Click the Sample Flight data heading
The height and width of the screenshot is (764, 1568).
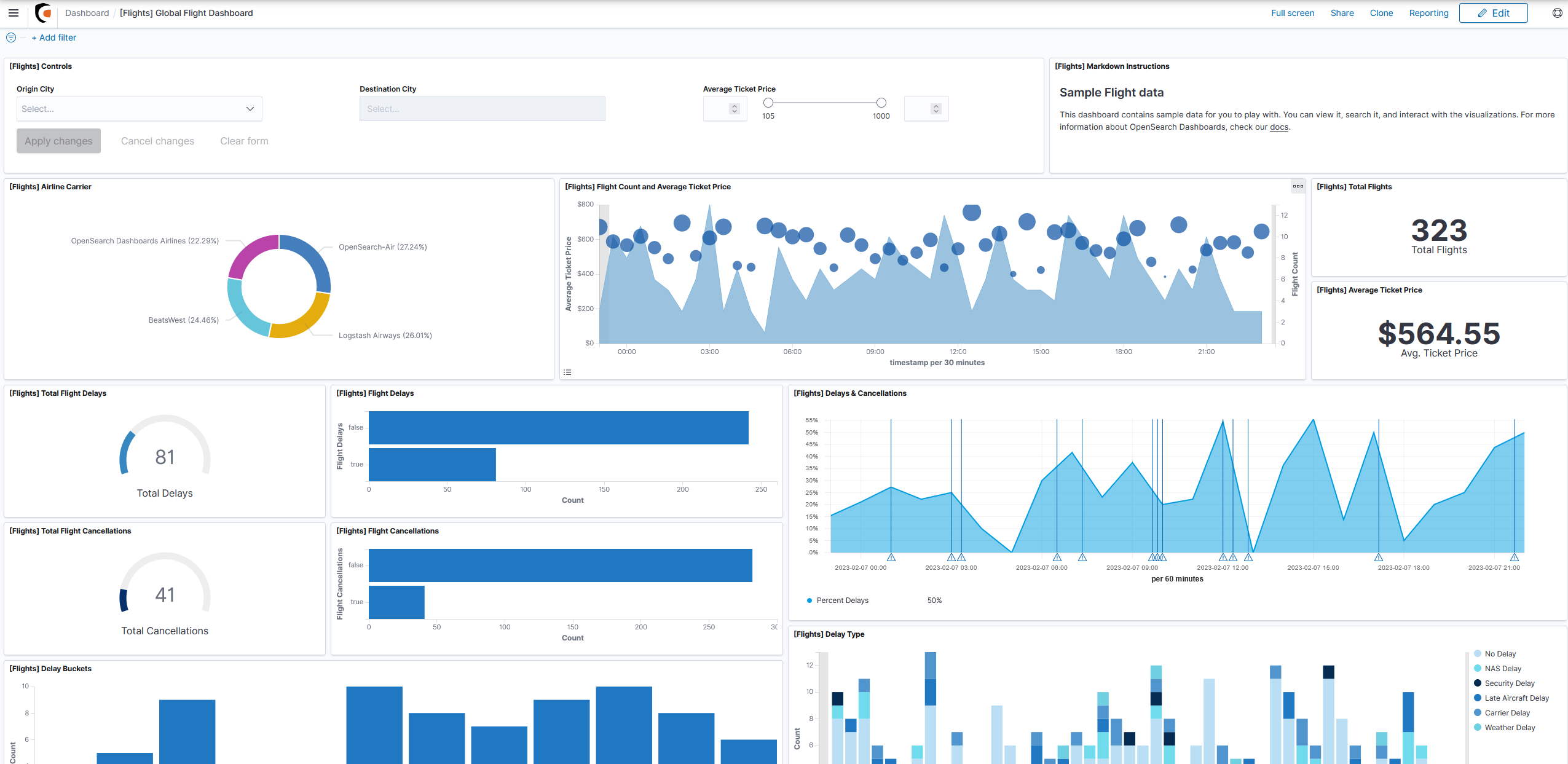[x=1111, y=93]
